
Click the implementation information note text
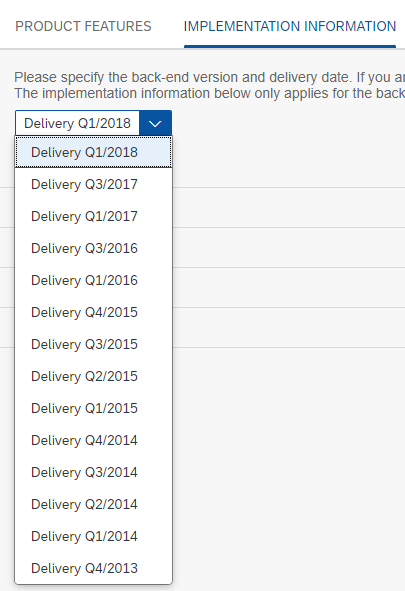[x=209, y=93]
